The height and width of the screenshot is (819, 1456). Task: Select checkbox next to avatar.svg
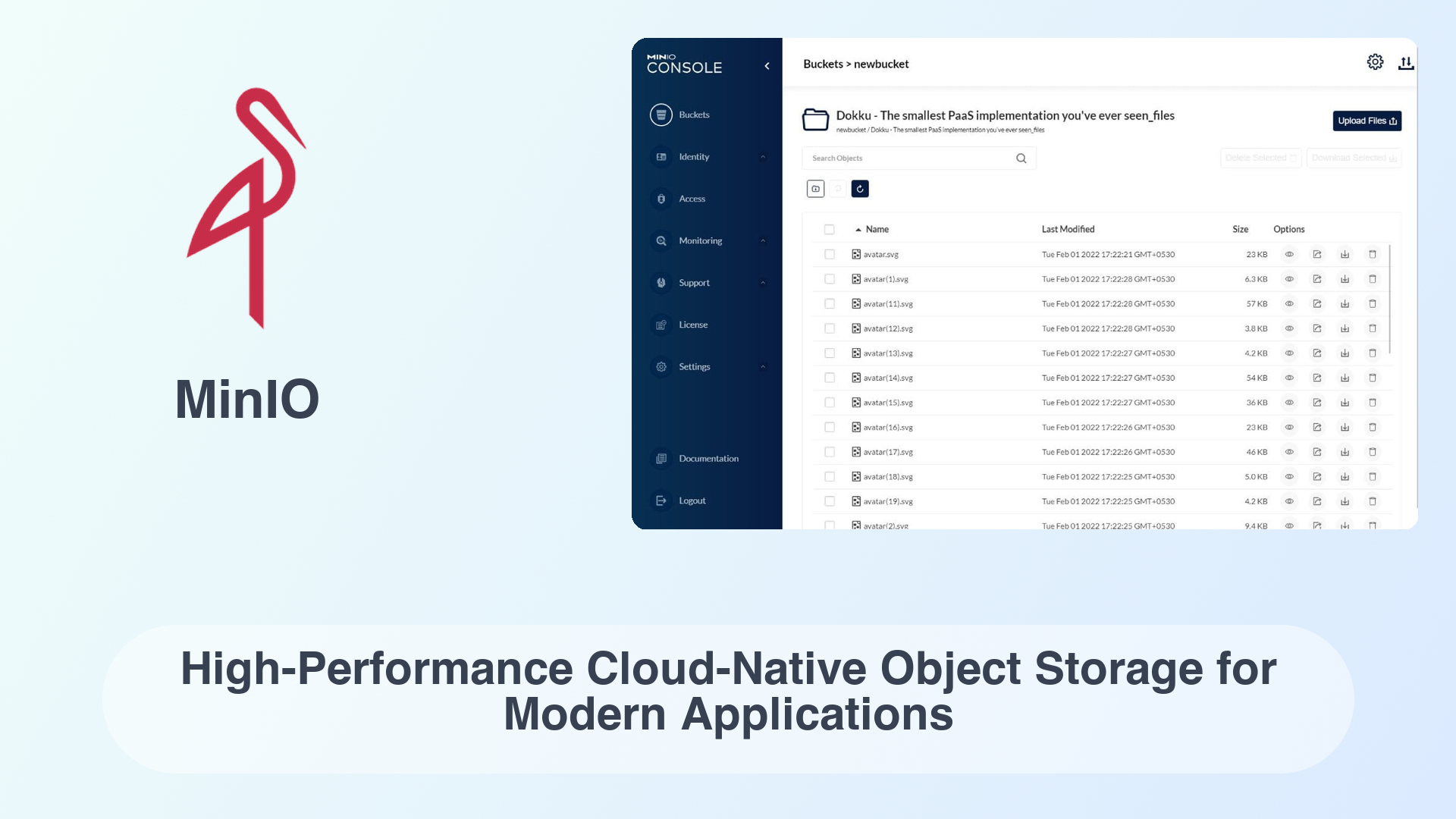tap(828, 253)
